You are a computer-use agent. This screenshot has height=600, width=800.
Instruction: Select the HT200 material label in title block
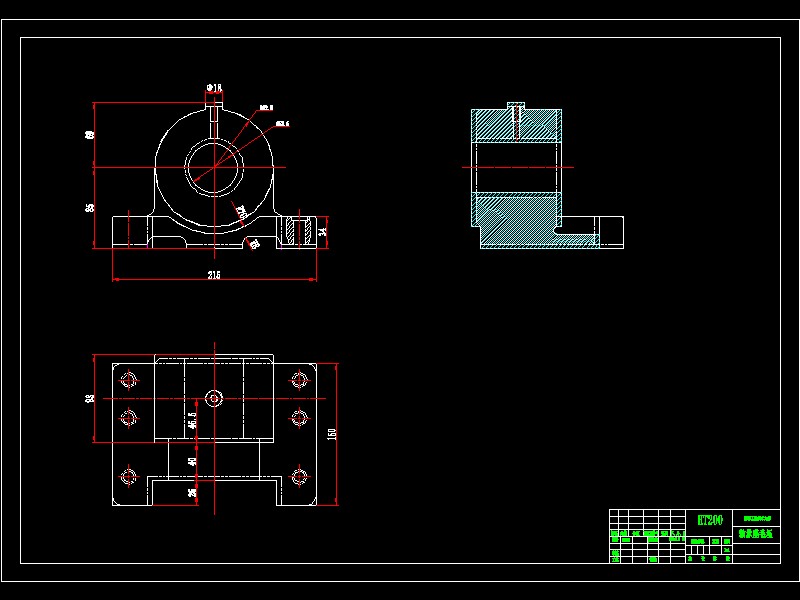click(710, 520)
